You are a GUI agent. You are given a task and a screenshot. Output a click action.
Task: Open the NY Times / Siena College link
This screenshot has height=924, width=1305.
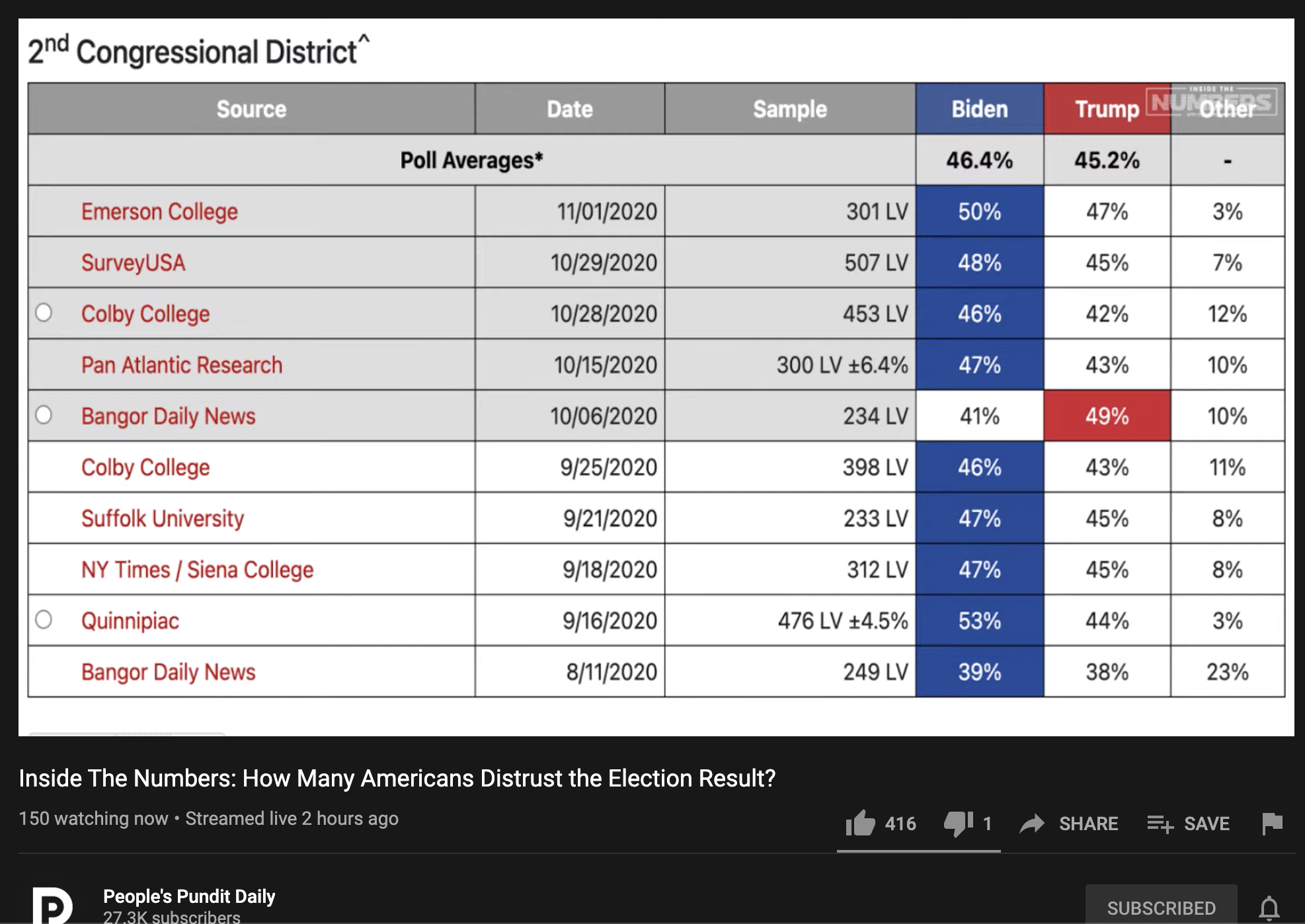click(x=197, y=570)
